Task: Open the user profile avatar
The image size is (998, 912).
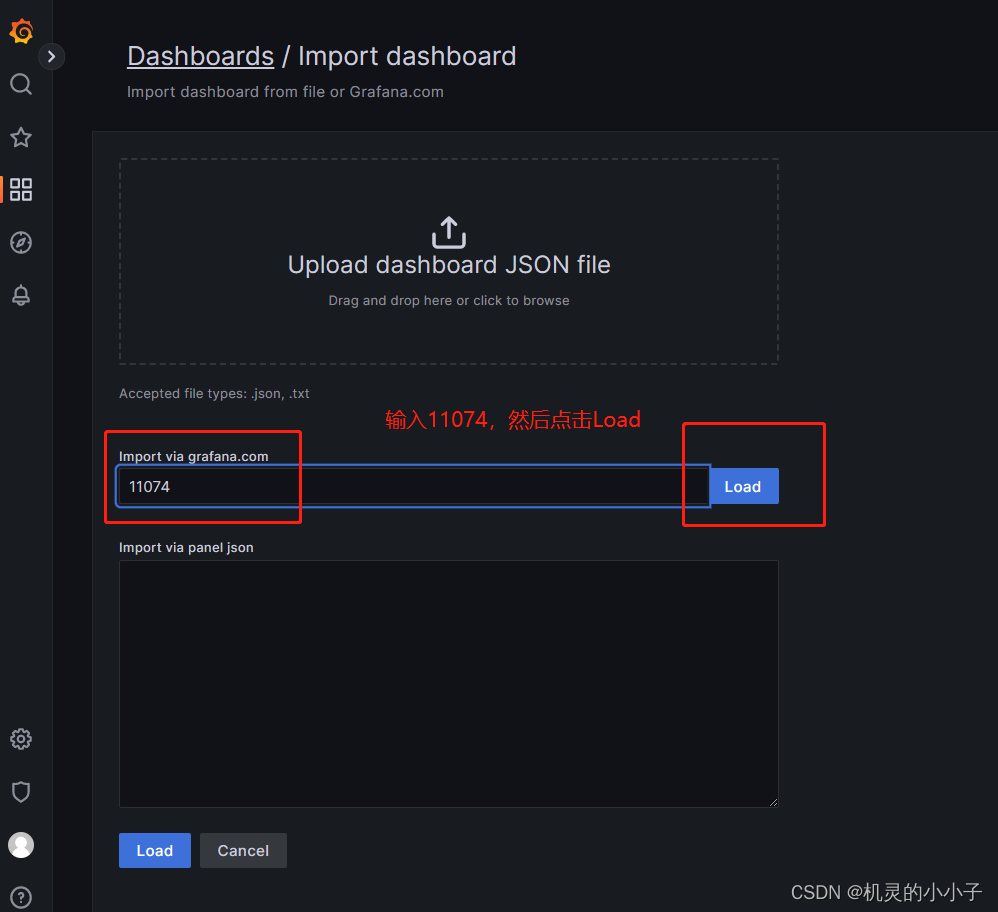Action: (x=21, y=845)
